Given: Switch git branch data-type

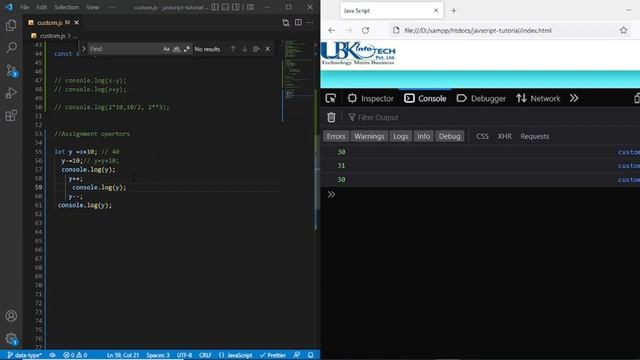Looking at the screenshot, I should (25, 355).
